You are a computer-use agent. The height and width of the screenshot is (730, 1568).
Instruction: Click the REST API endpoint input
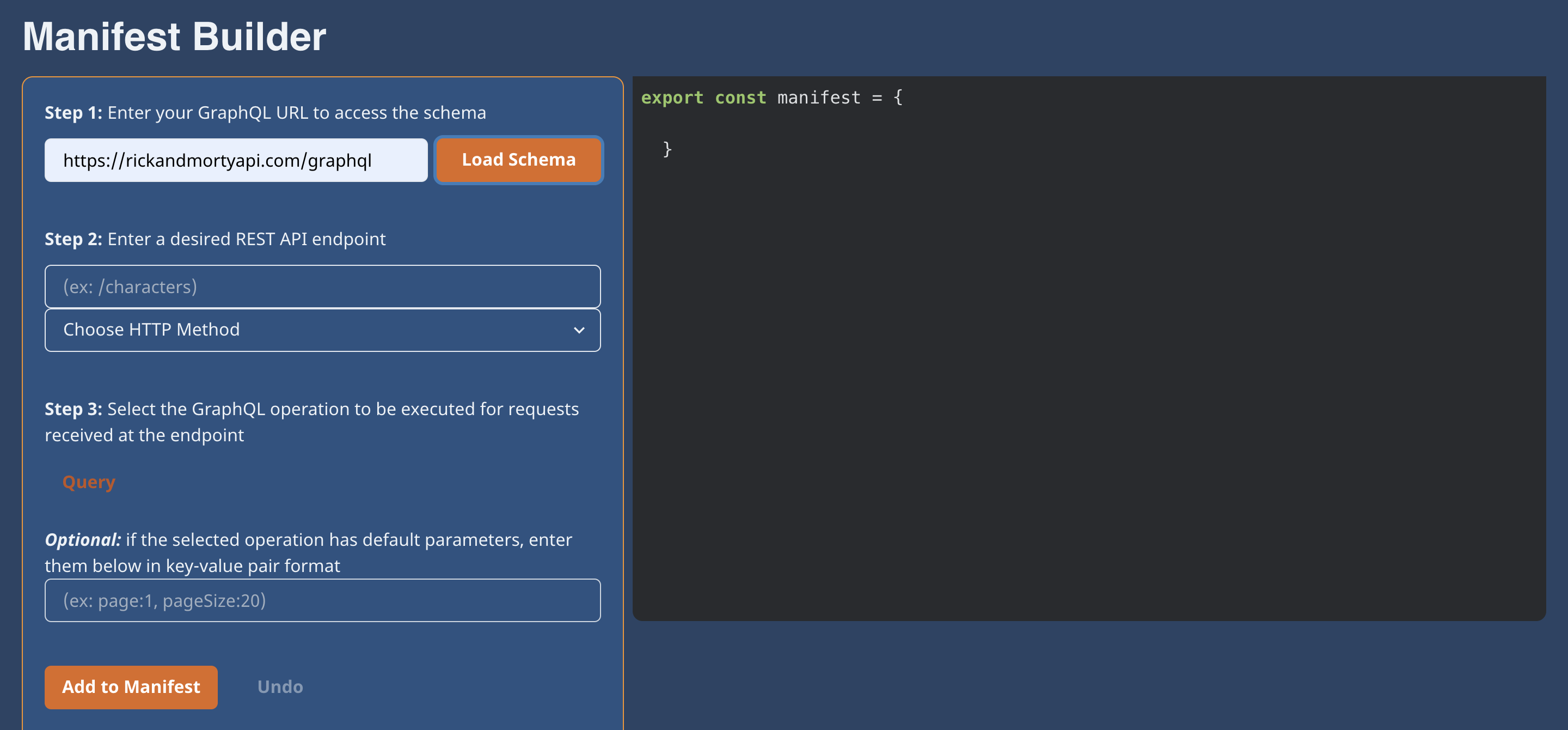[323, 287]
